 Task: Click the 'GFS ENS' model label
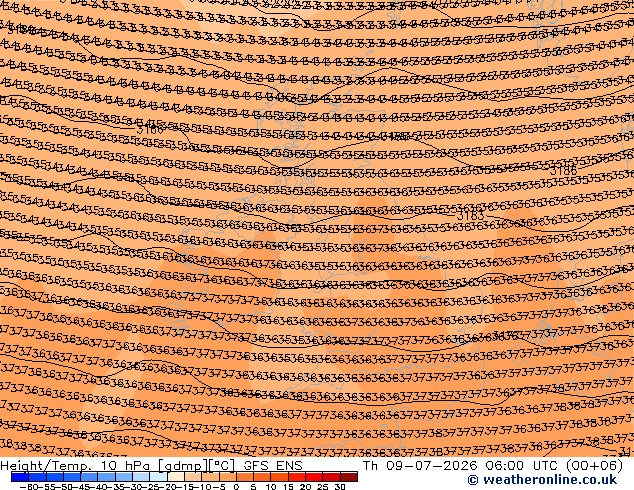tap(273, 466)
